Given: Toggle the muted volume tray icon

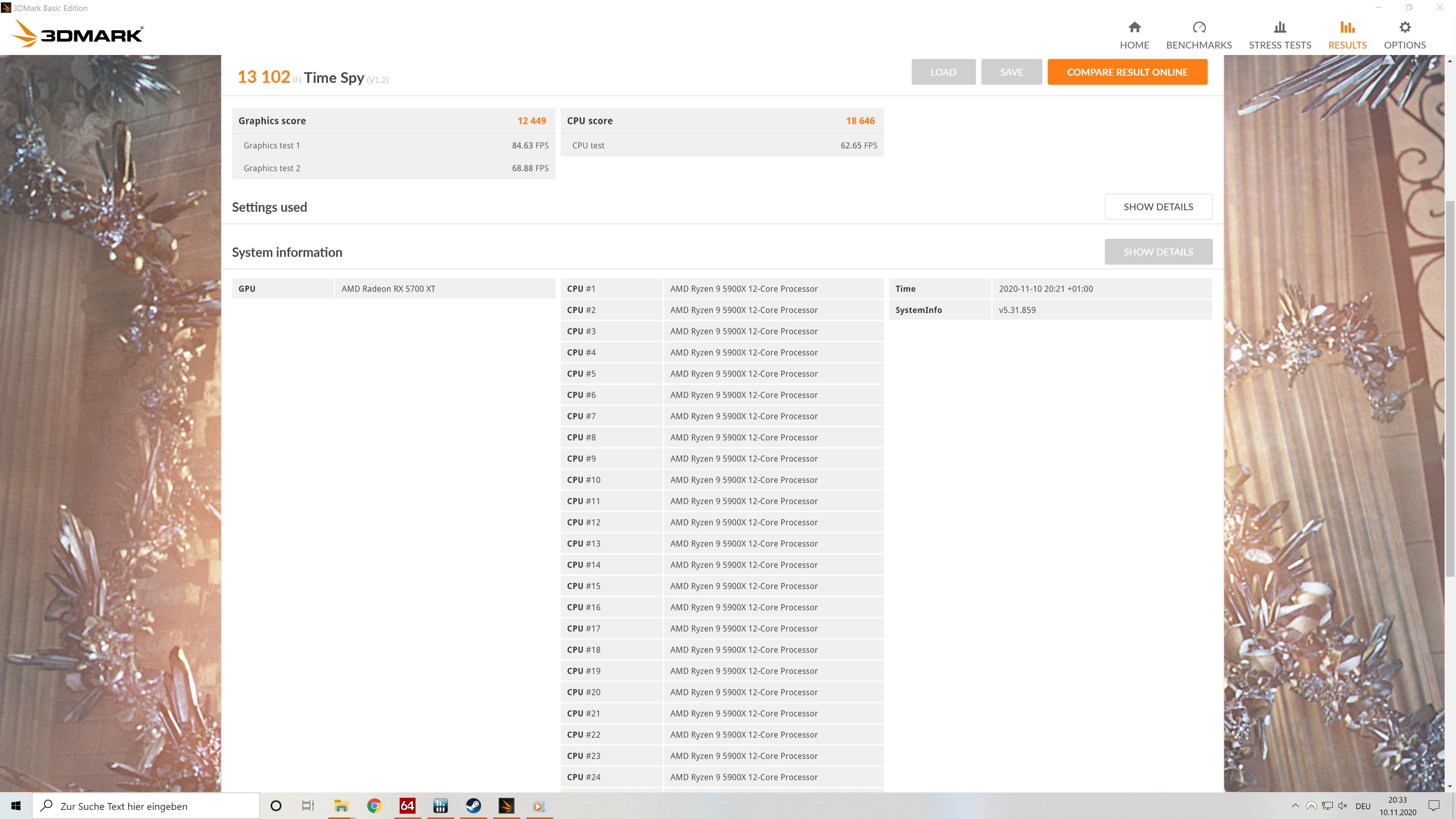Looking at the screenshot, I should pyautogui.click(x=1343, y=805).
